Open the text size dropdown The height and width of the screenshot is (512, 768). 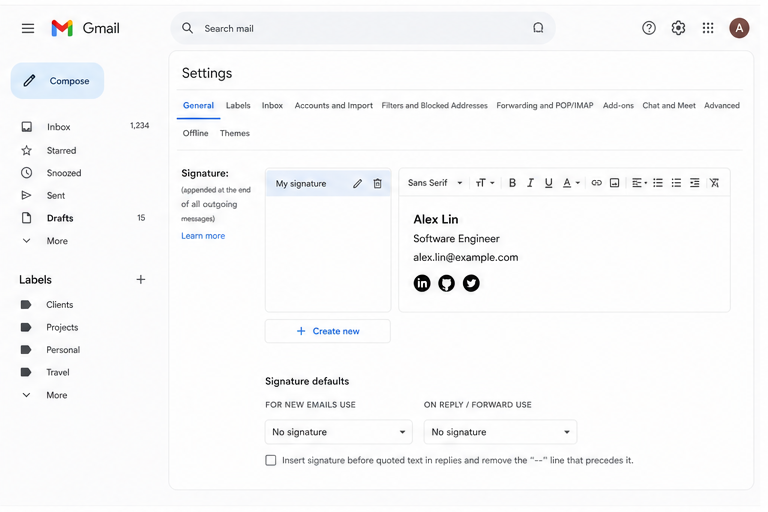tap(485, 183)
